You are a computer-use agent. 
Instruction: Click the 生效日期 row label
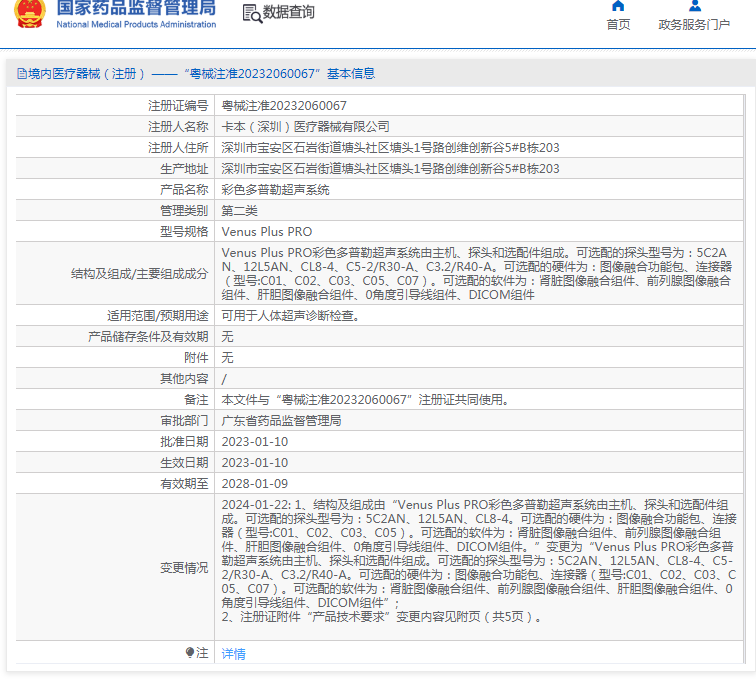tap(184, 463)
